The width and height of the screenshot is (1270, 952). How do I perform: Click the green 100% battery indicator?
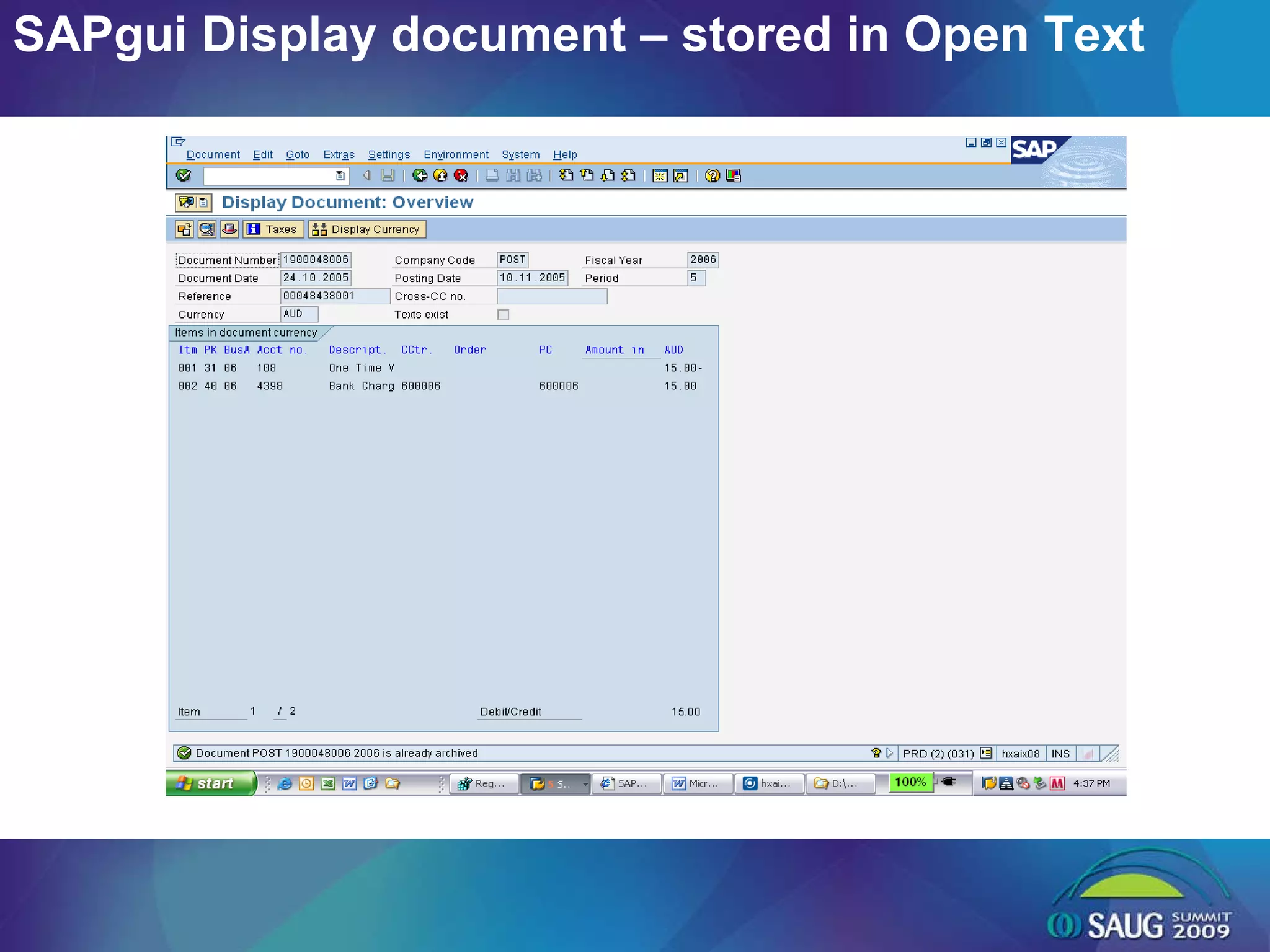click(910, 782)
